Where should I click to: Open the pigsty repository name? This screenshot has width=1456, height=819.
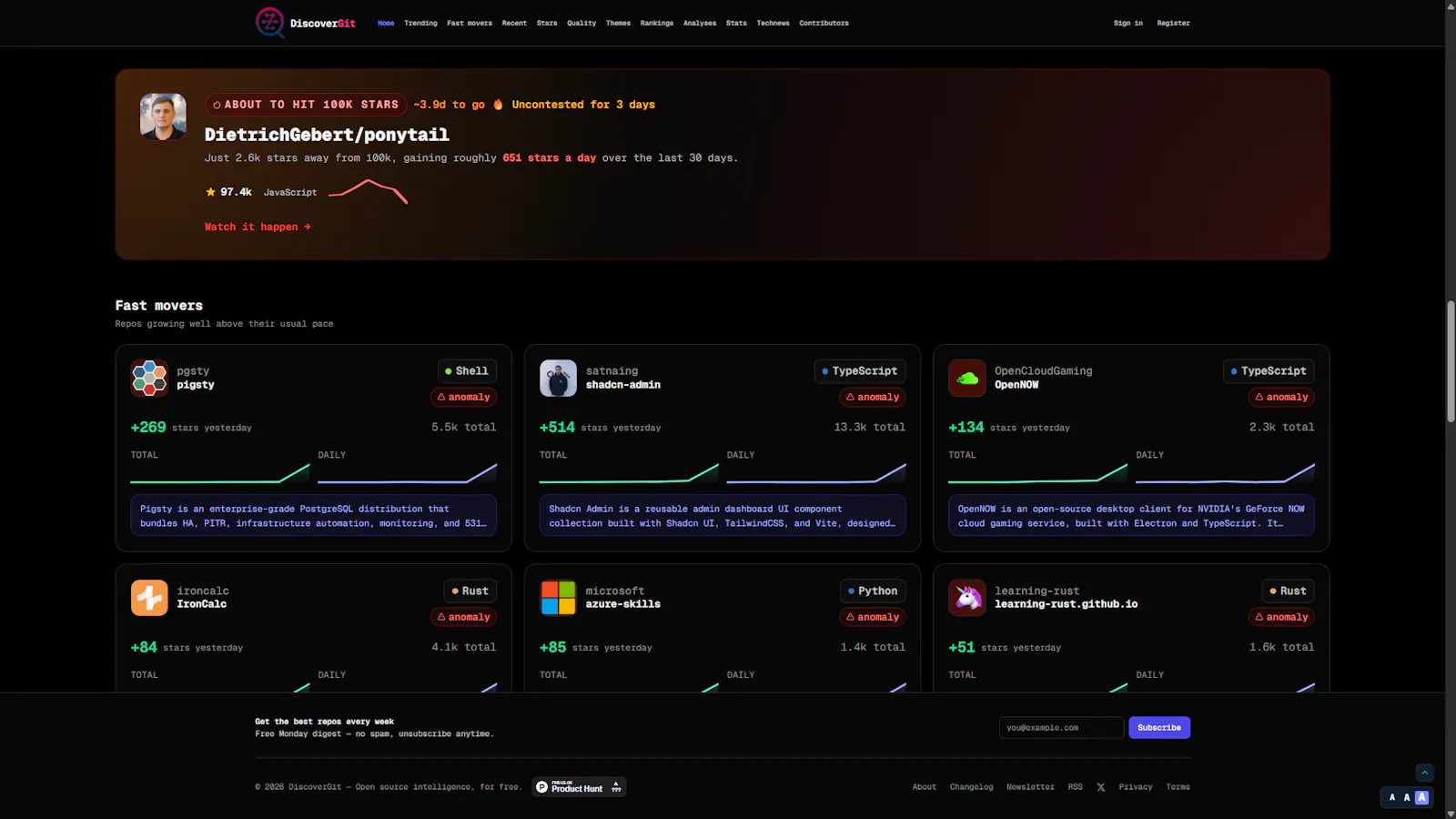click(x=196, y=385)
